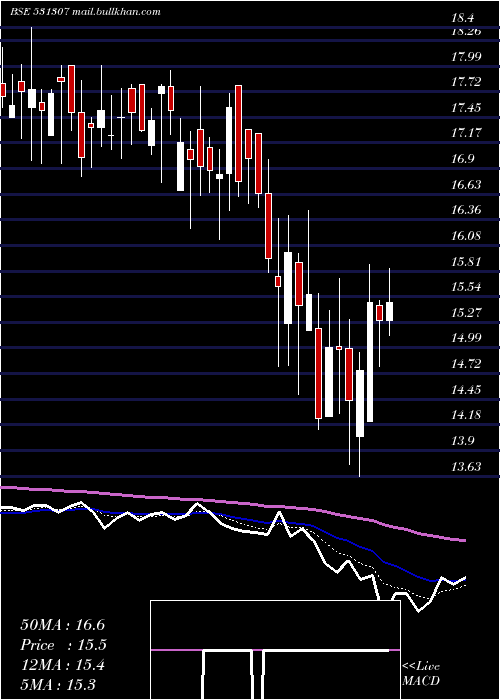Click the 17.45 price axis label
The image size is (500, 700).
(466, 108)
